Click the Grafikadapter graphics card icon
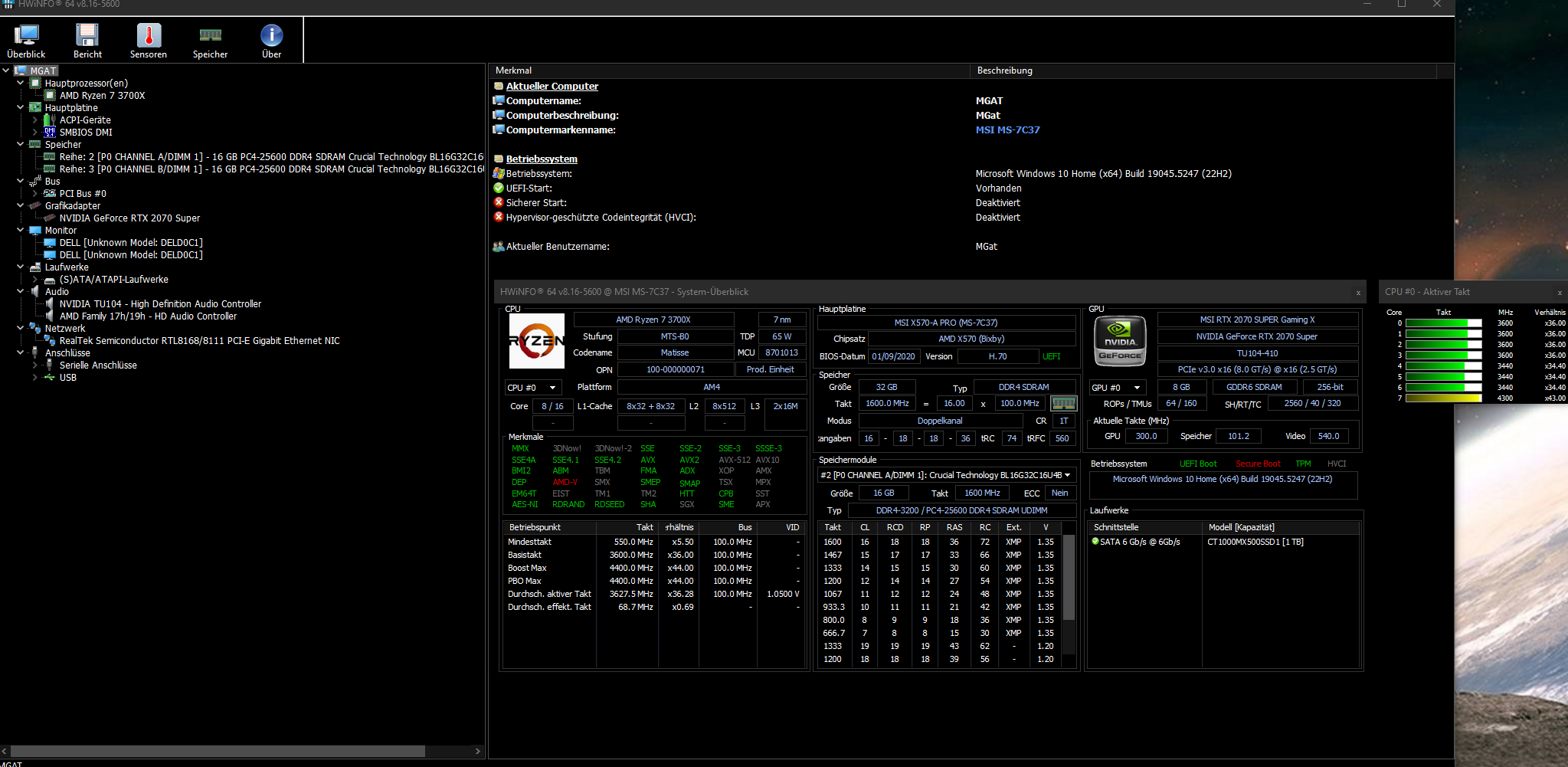This screenshot has width=1568, height=767. tap(35, 206)
